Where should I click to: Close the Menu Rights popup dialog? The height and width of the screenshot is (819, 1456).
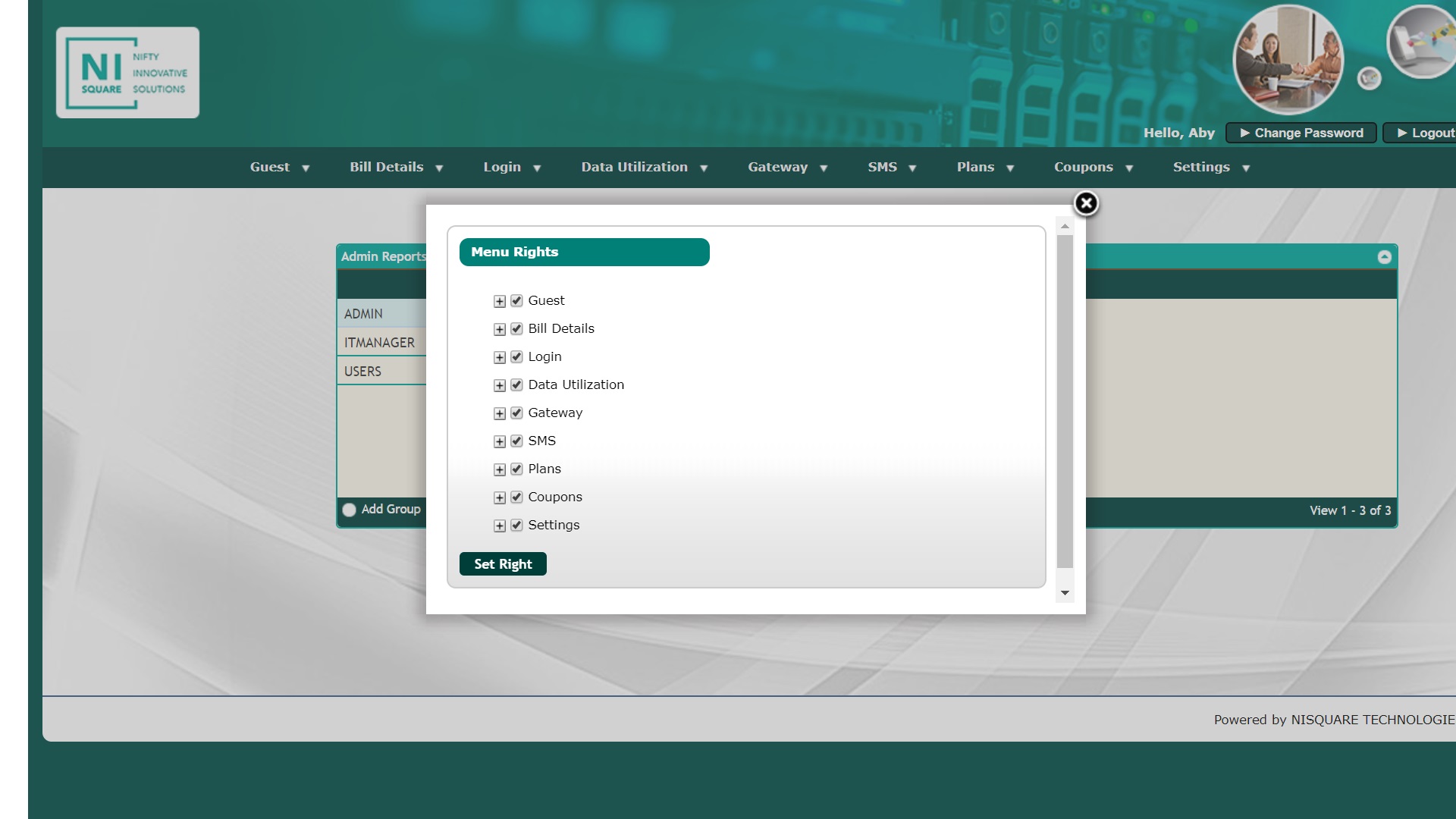click(x=1086, y=203)
